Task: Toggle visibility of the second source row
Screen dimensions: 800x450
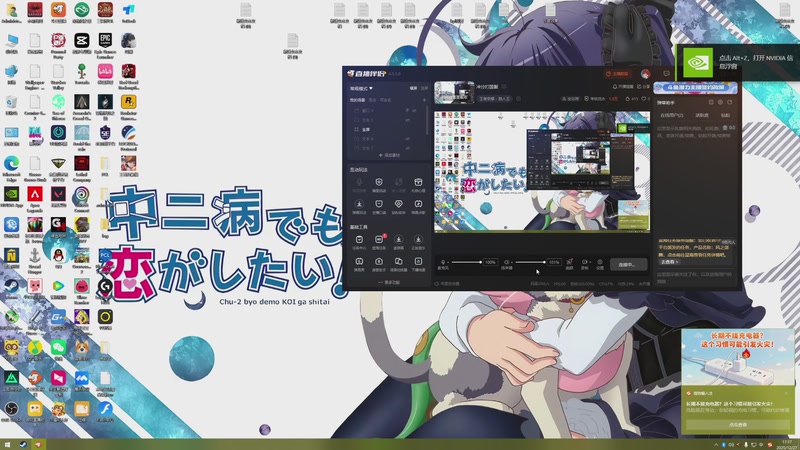Action: 408,120
